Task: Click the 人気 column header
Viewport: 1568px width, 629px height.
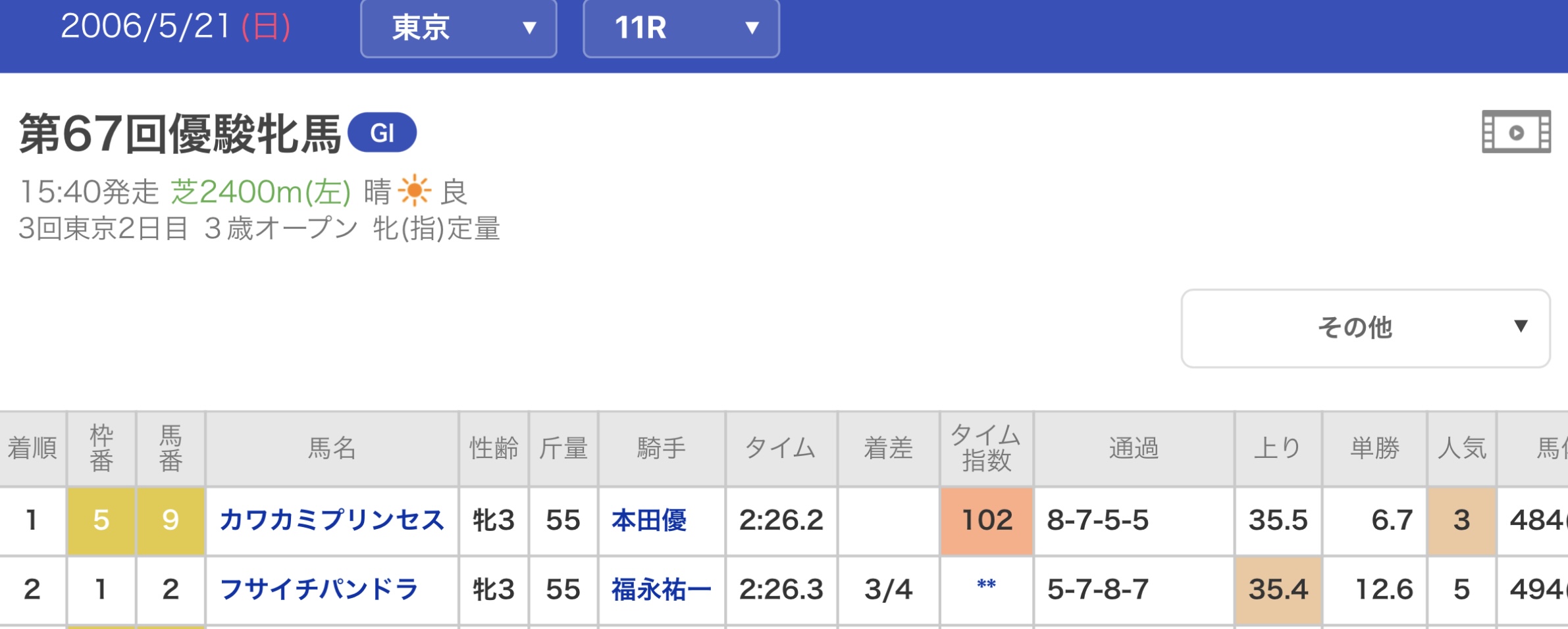Action: [x=1461, y=449]
